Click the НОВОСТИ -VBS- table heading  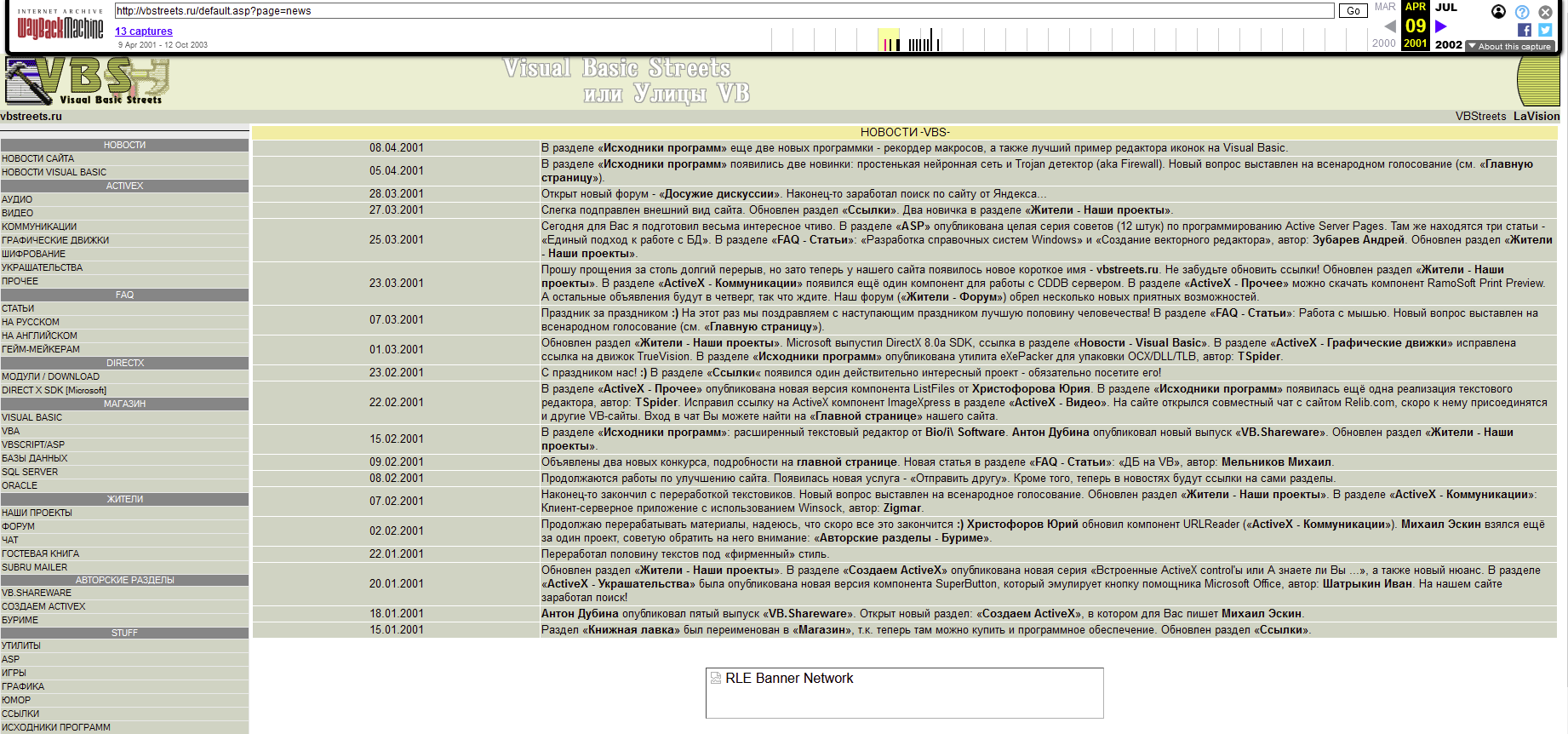(905, 132)
